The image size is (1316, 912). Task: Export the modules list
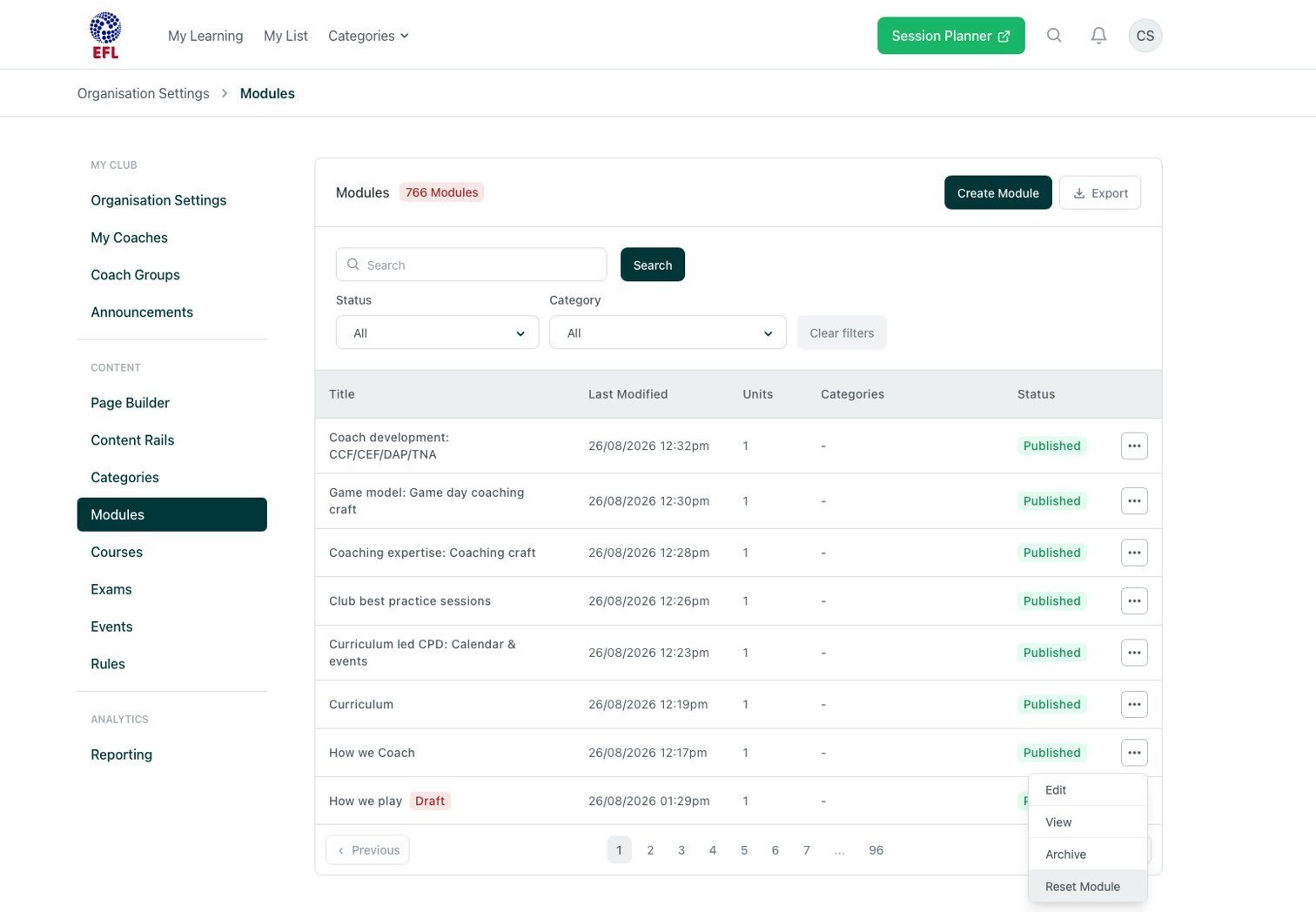point(1100,193)
